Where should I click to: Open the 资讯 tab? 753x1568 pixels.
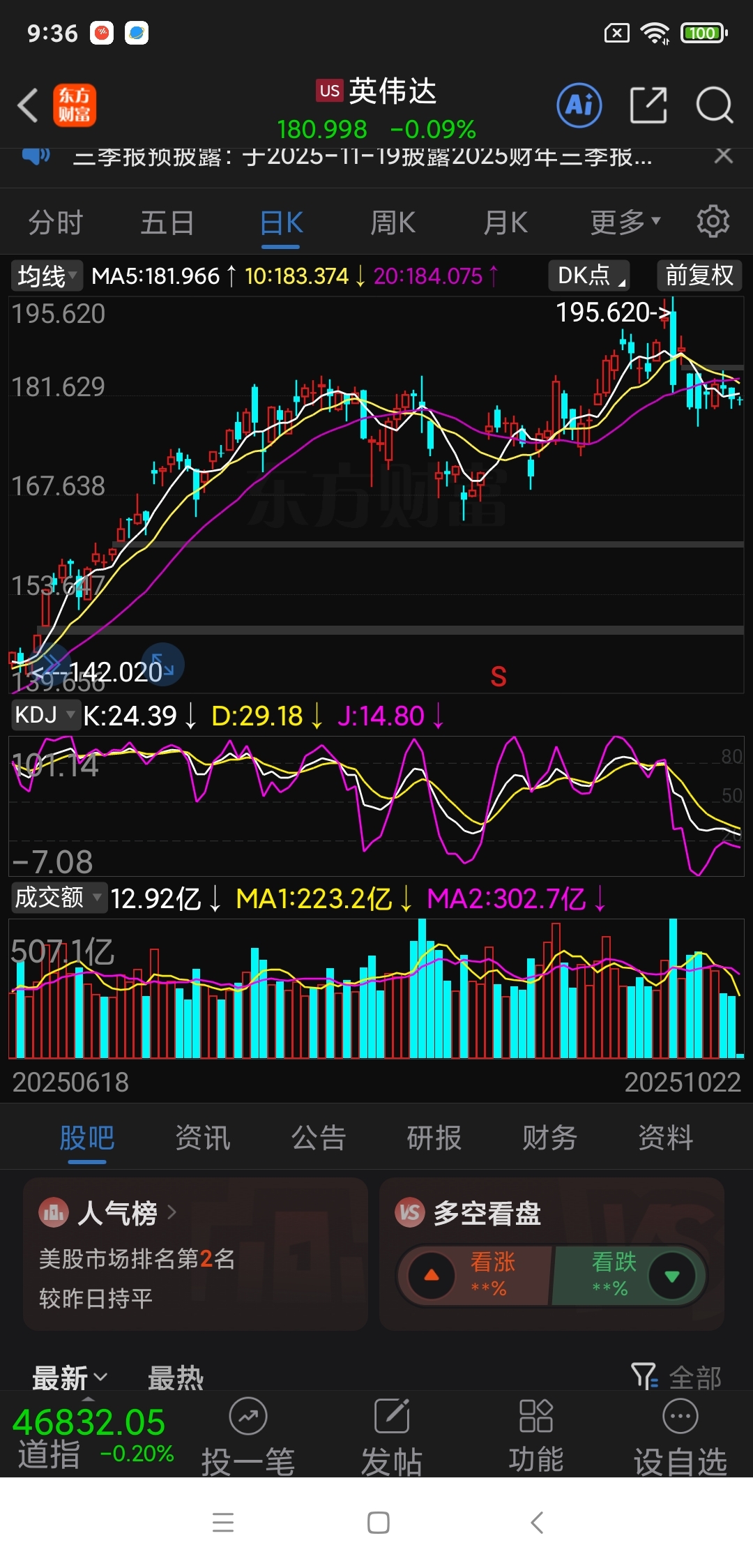[x=202, y=1138]
